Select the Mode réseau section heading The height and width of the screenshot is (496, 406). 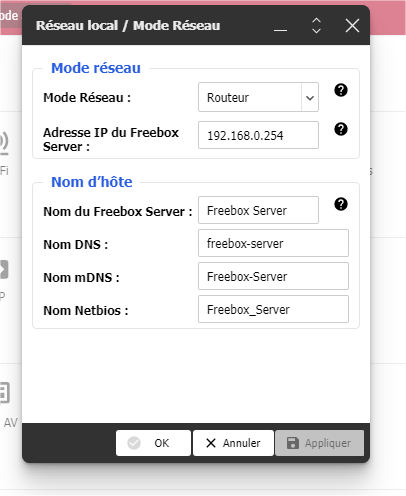pos(96,68)
